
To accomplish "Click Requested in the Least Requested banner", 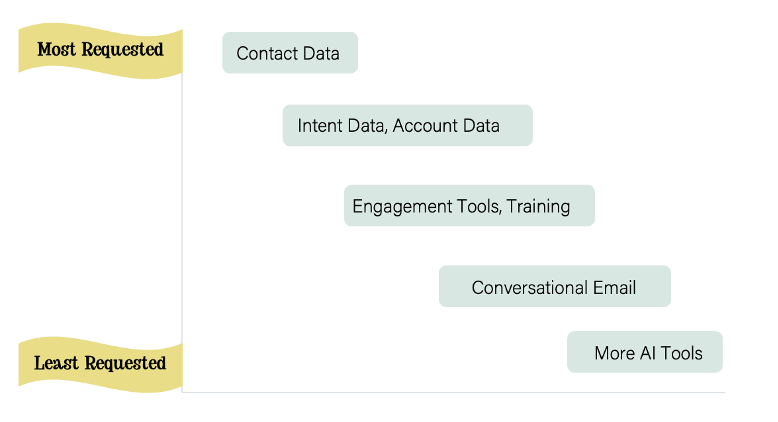I will [125, 363].
